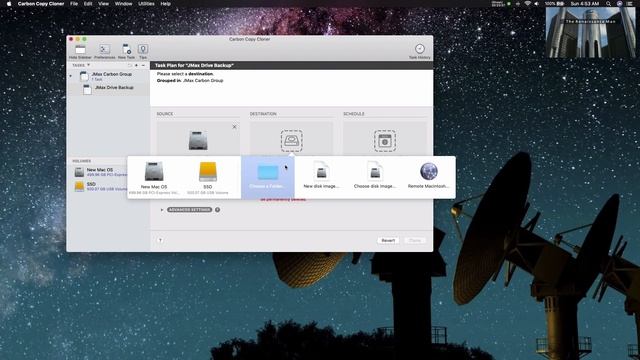Screen dimensions: 640x360
Task: Open the Tasks filter dropdown arrow
Action: [x=88, y=65]
